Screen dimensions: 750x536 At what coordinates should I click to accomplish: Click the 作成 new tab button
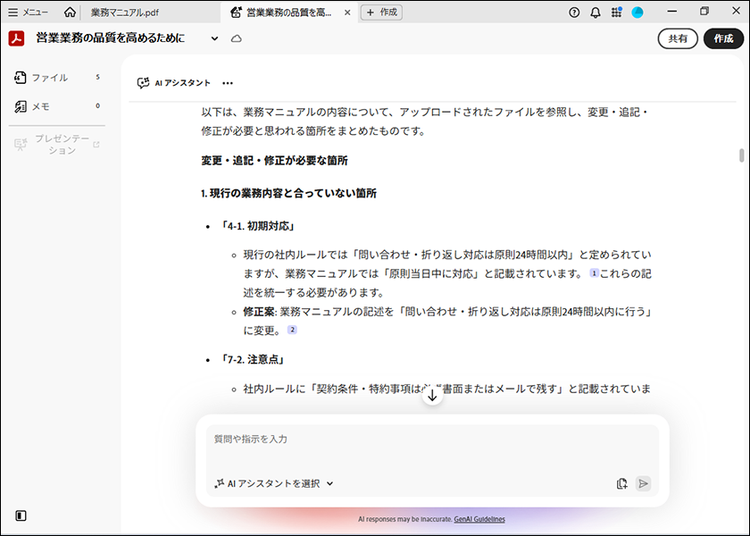(x=381, y=12)
